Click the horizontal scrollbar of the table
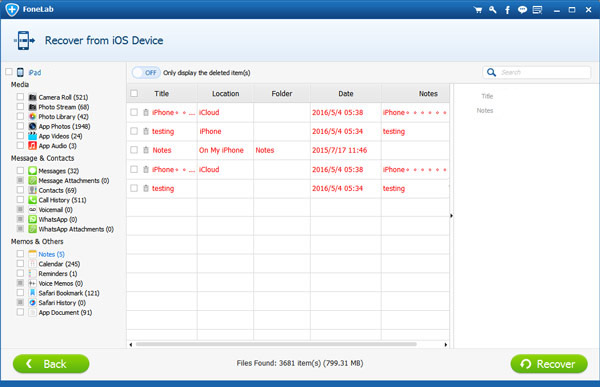The width and height of the screenshot is (600, 387). tap(276, 344)
